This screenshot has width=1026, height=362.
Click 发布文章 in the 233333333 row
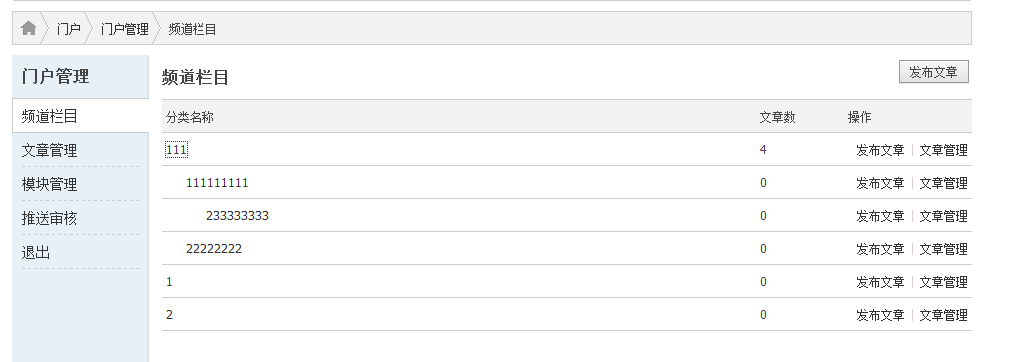(880, 215)
